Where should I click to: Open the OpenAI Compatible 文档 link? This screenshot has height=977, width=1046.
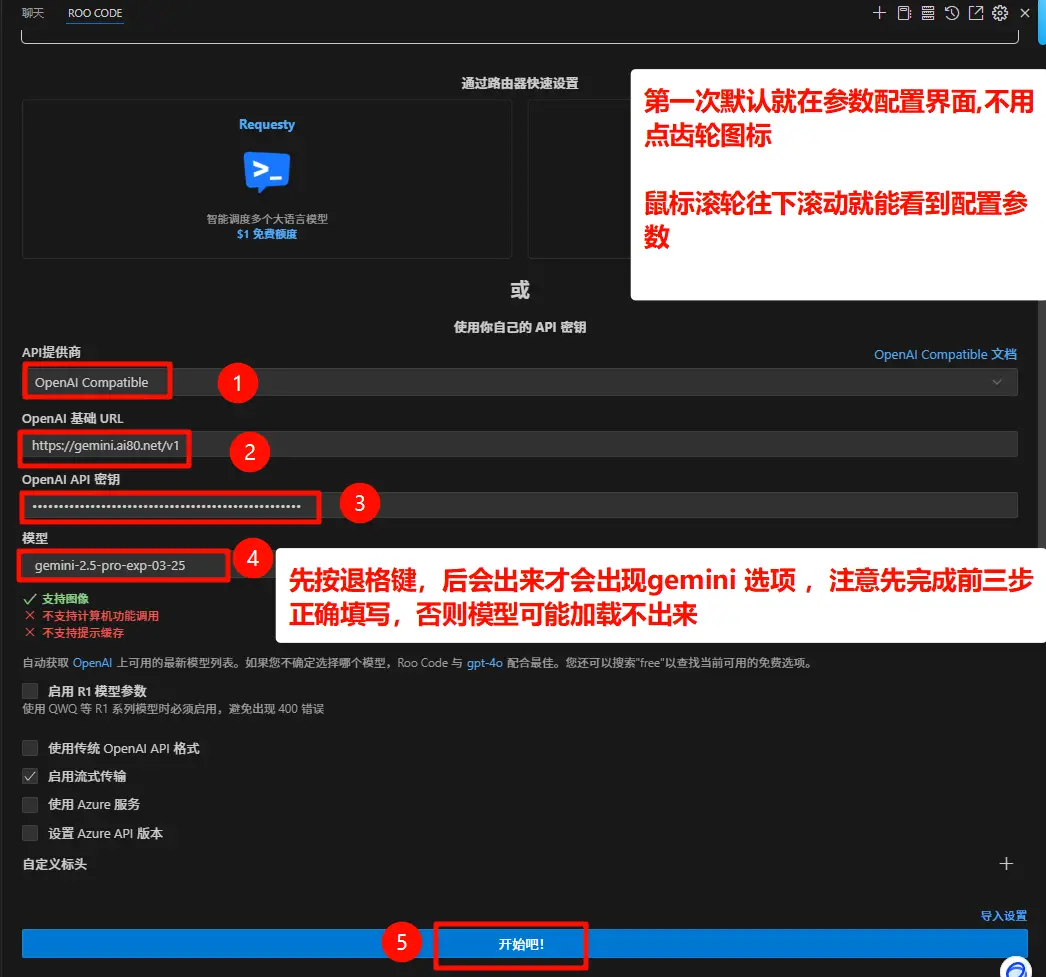coord(945,354)
